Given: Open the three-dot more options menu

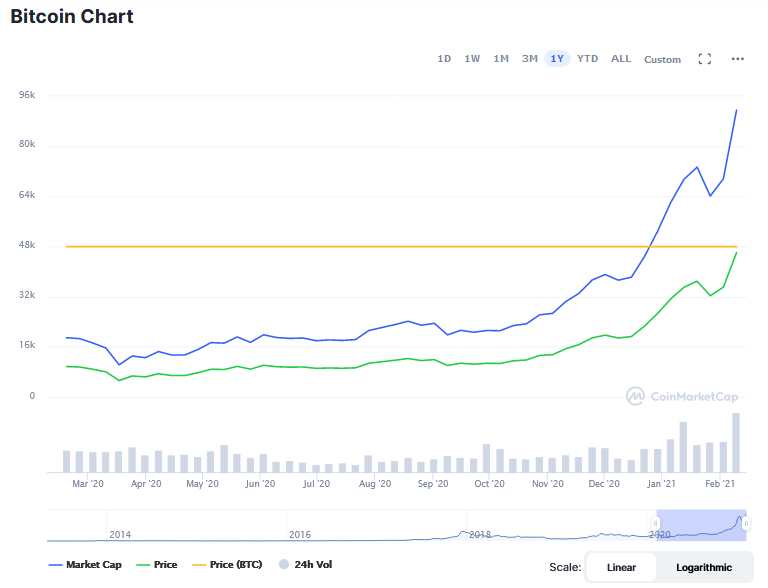Looking at the screenshot, I should point(738,59).
